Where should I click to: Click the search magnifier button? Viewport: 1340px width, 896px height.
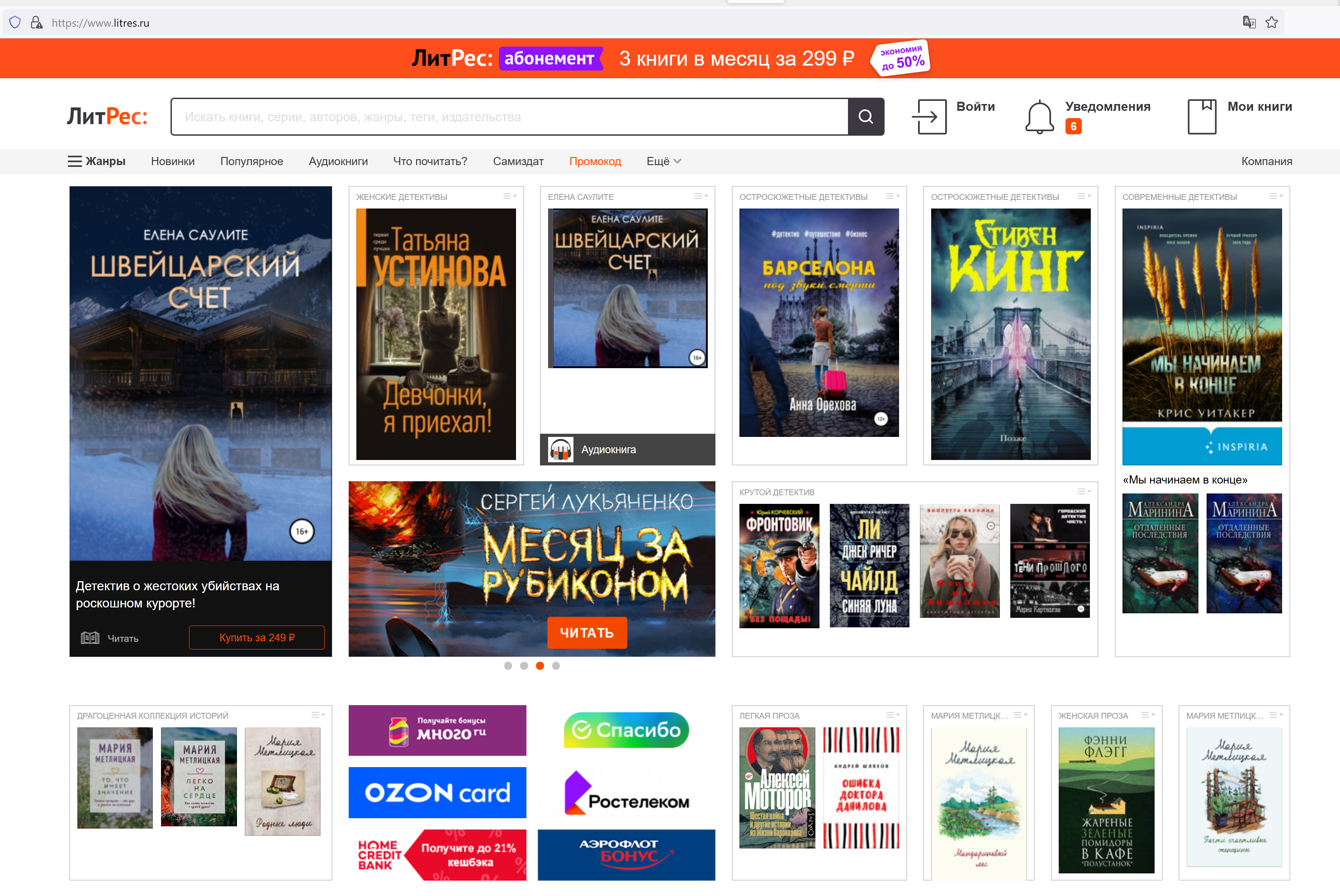point(865,117)
